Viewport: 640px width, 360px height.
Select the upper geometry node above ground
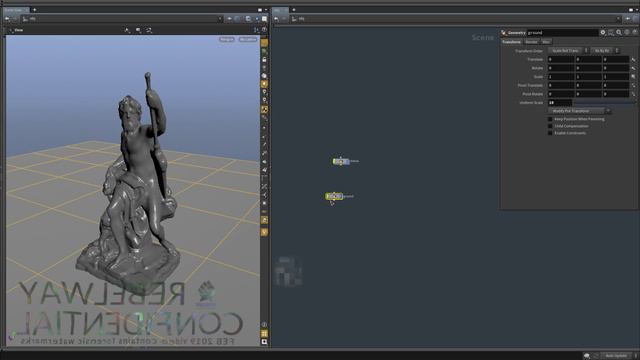341,161
